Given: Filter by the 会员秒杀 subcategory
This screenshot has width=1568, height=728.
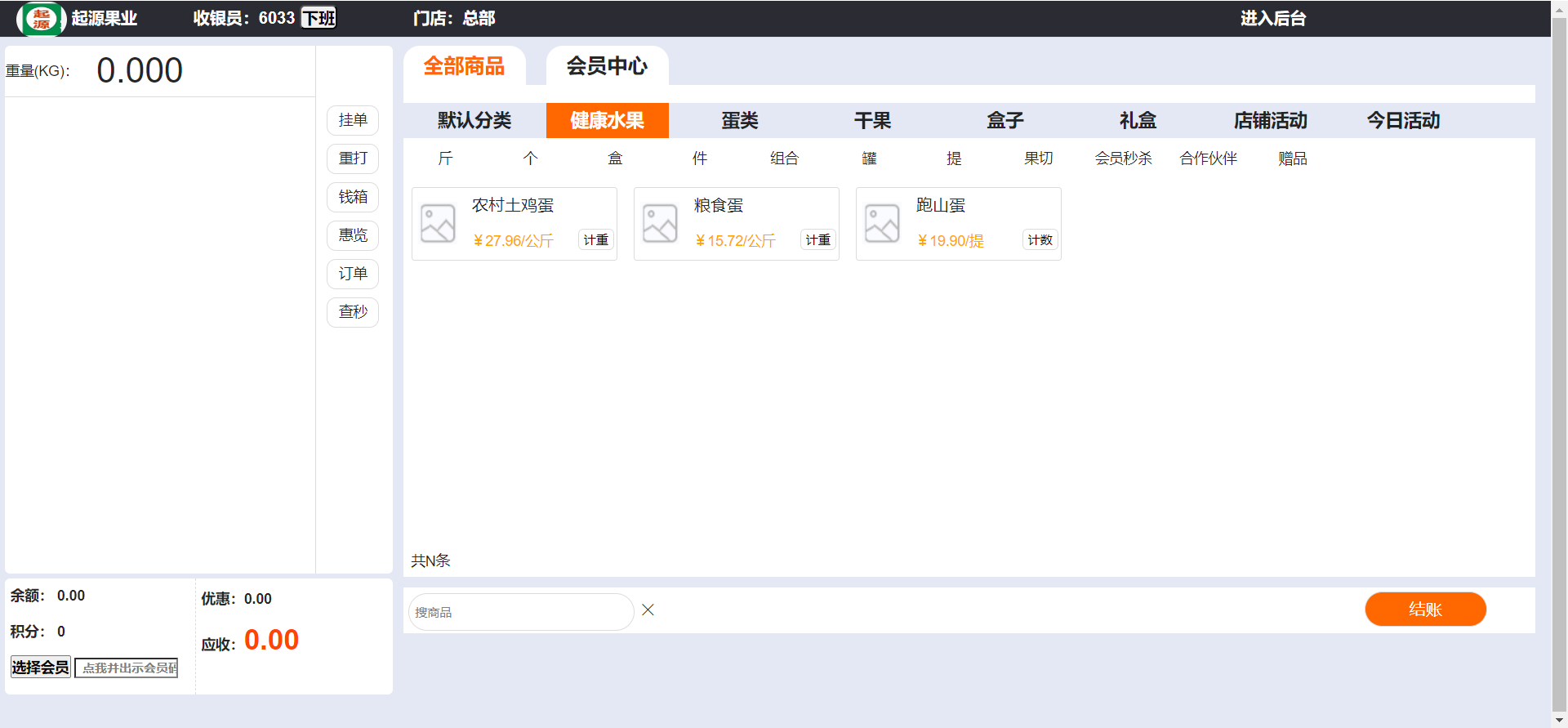Looking at the screenshot, I should tap(1124, 158).
